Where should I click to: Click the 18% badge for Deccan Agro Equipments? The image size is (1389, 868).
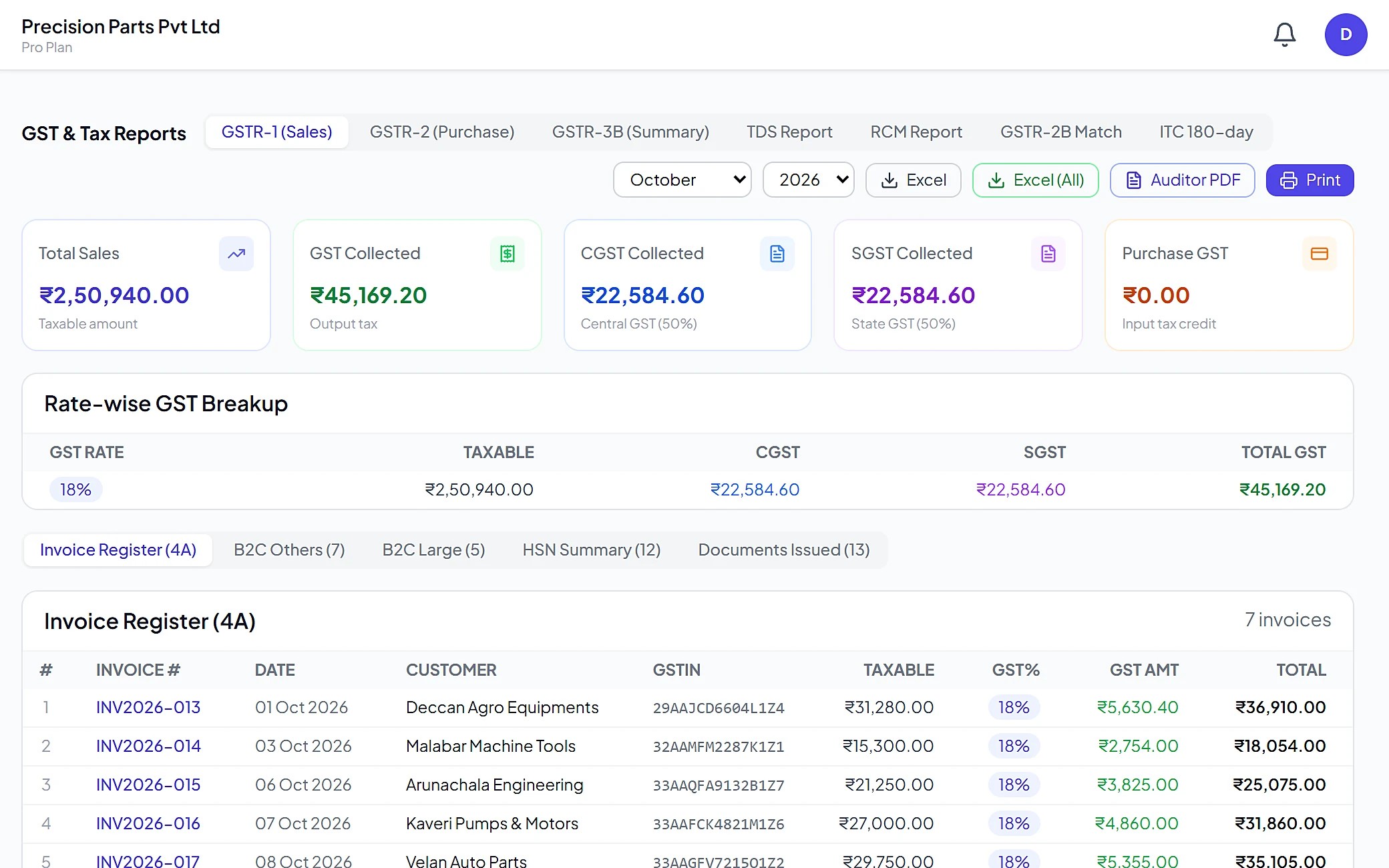[x=1014, y=708]
